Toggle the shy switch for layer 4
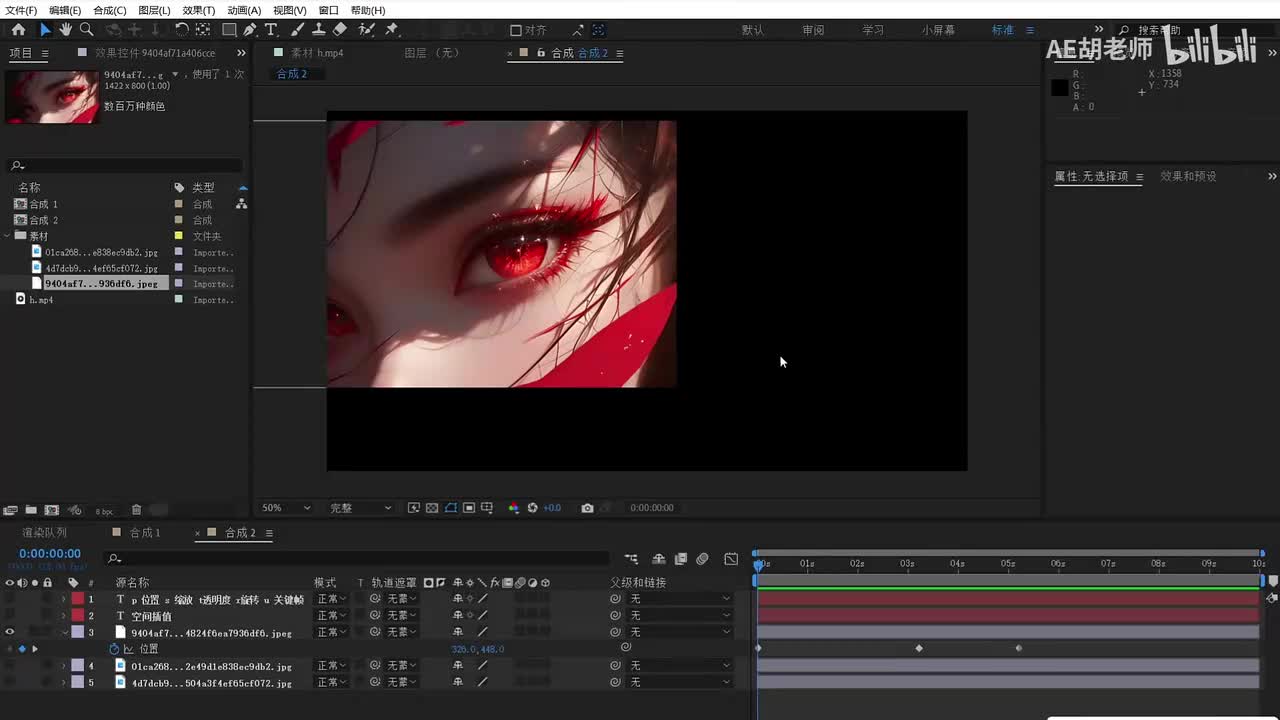 tap(458, 666)
